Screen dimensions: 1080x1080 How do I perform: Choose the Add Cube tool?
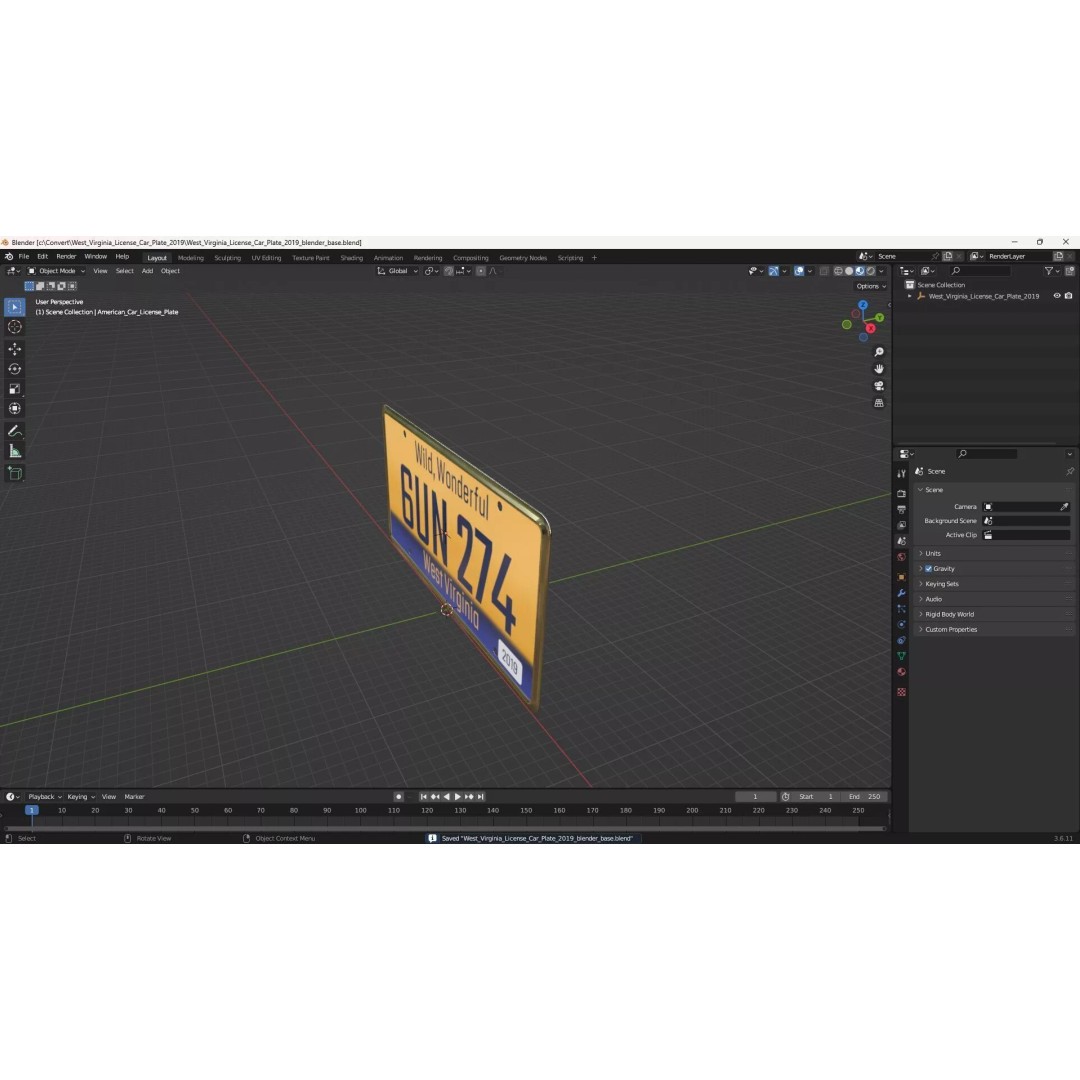[14, 473]
